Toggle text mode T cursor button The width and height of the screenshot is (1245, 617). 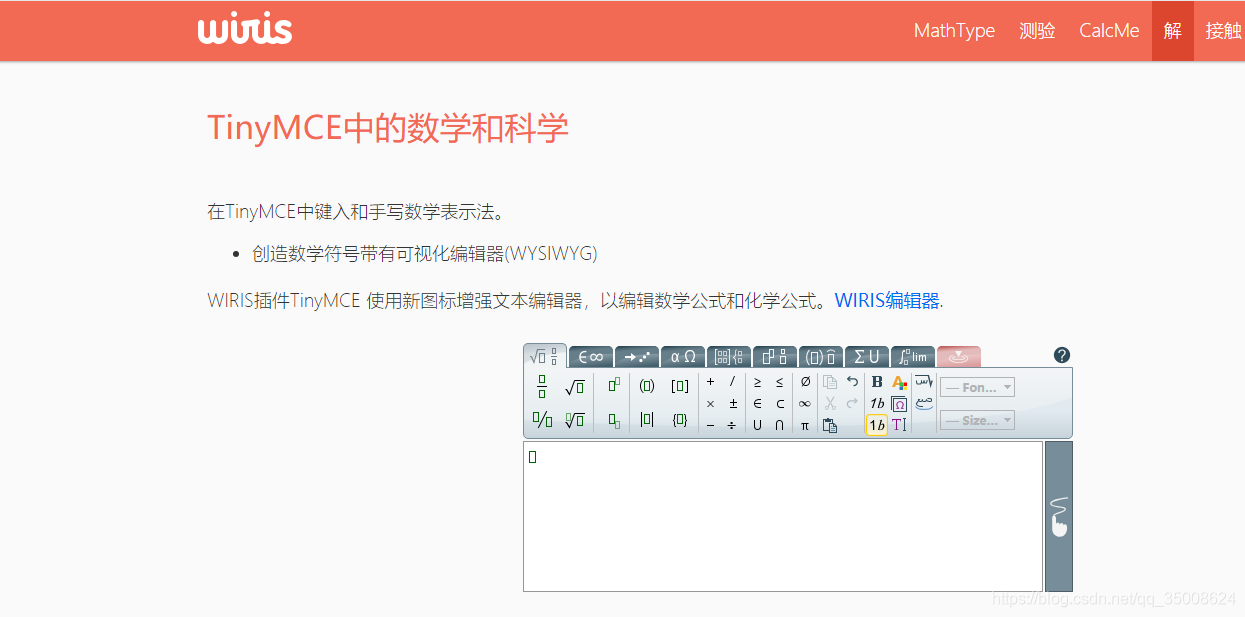click(x=900, y=425)
